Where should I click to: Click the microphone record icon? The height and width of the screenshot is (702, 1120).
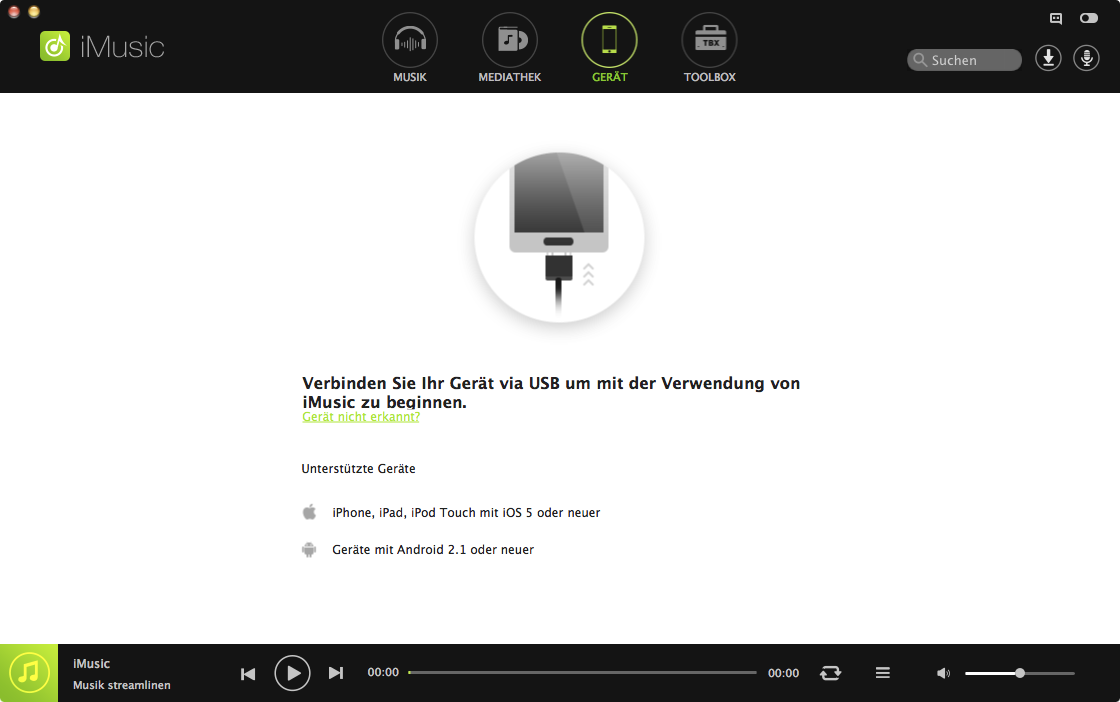(x=1086, y=59)
